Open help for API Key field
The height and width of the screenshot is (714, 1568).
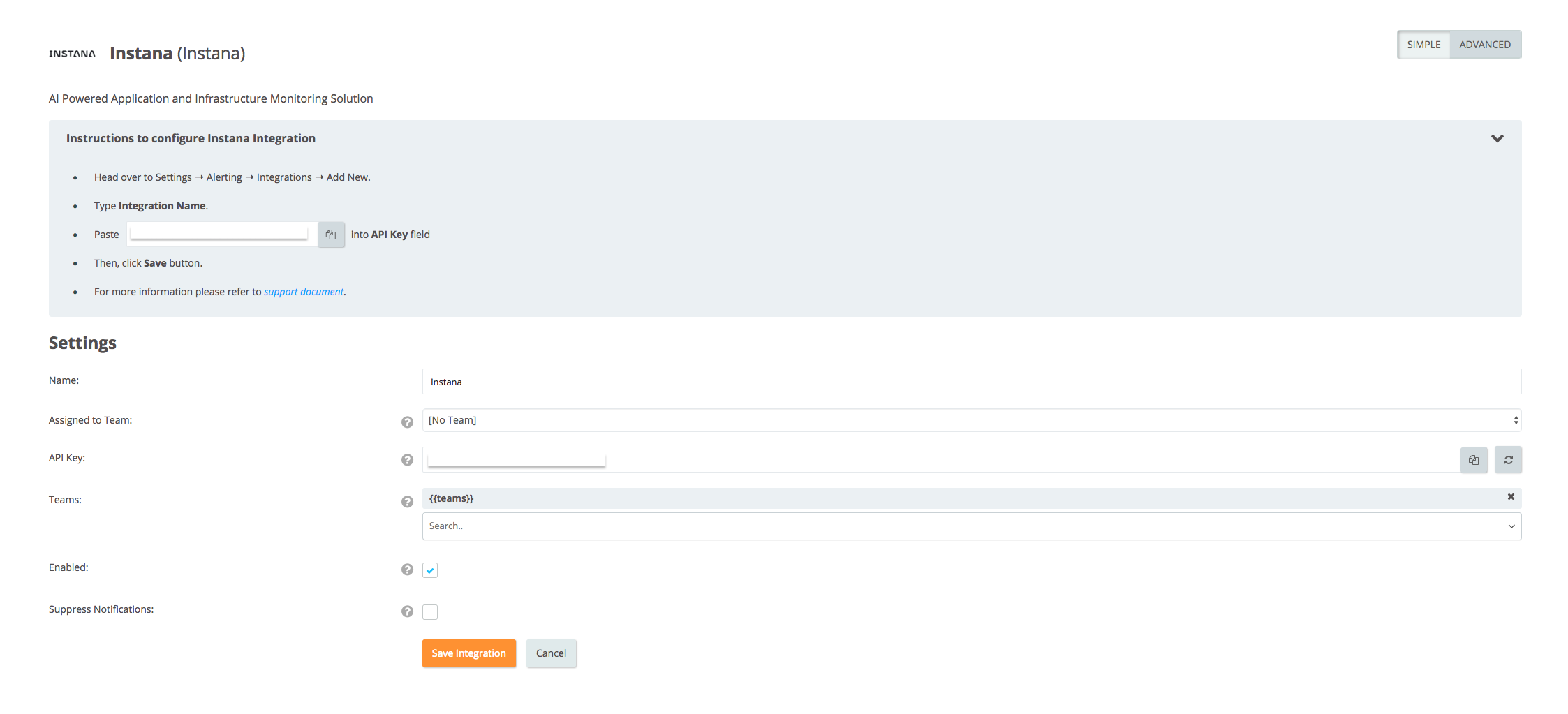click(407, 459)
